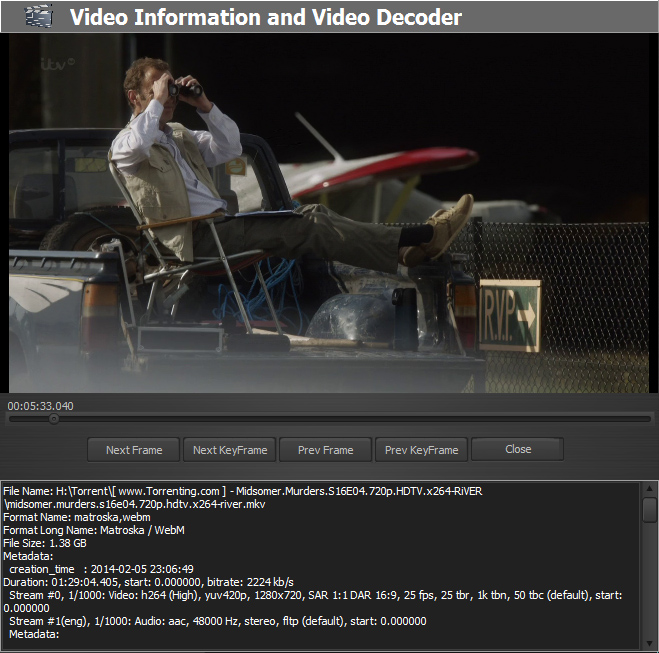
Task: Close the Video Information dialog
Action: 518,449
